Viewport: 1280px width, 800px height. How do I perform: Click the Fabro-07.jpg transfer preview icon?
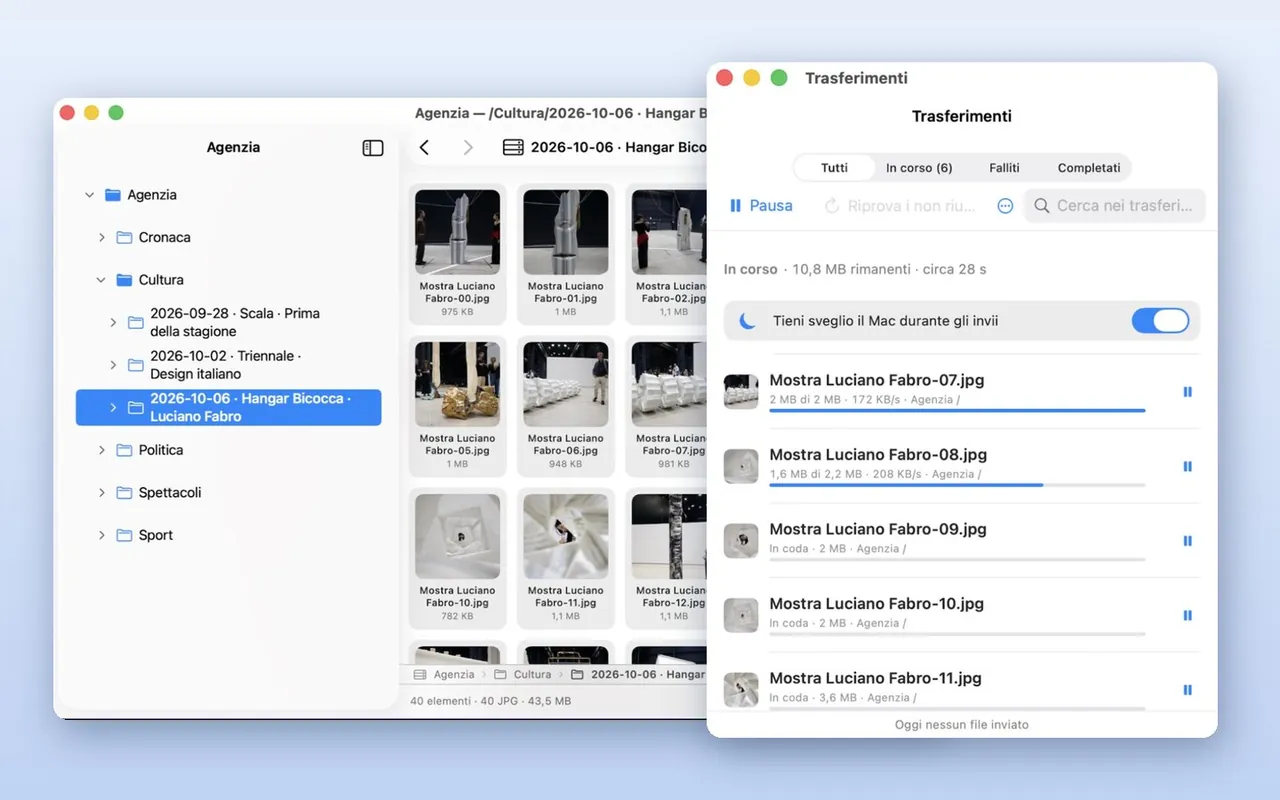click(x=741, y=392)
